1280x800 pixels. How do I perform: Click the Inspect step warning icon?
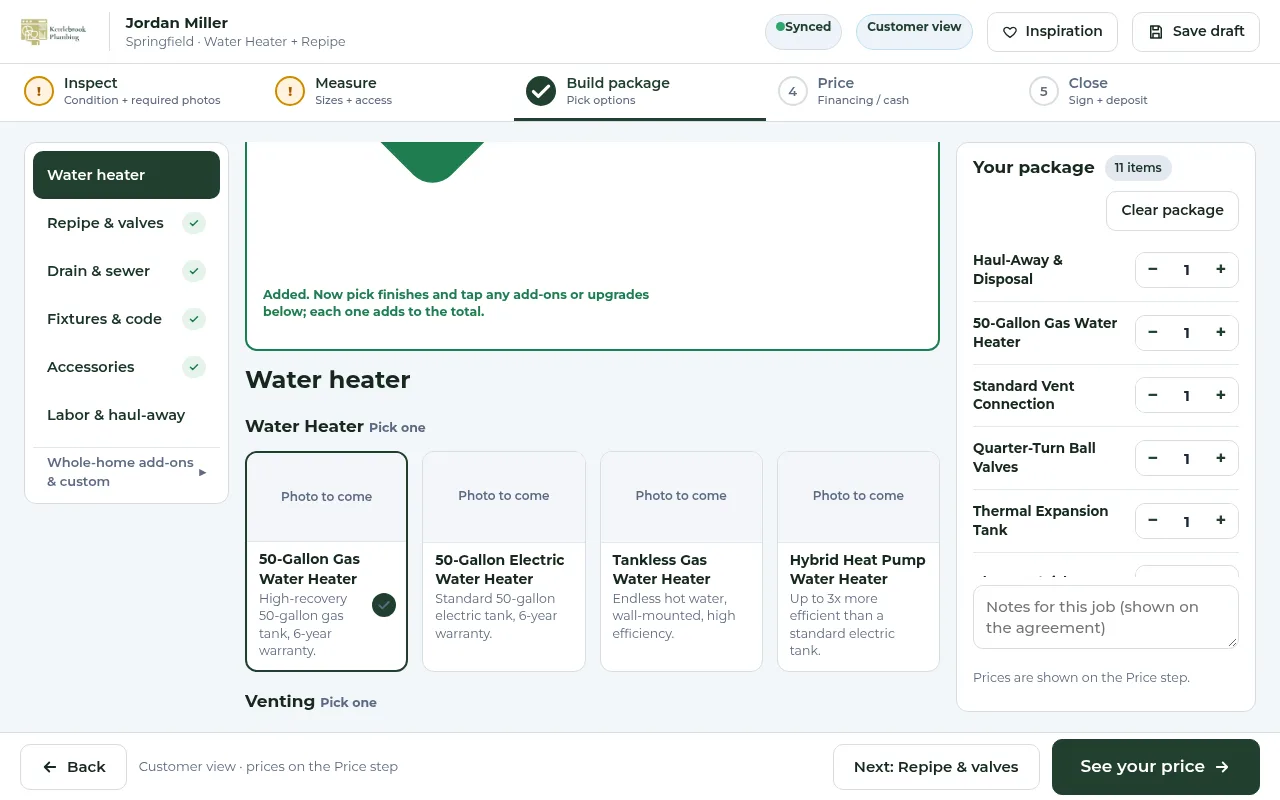tap(39, 91)
